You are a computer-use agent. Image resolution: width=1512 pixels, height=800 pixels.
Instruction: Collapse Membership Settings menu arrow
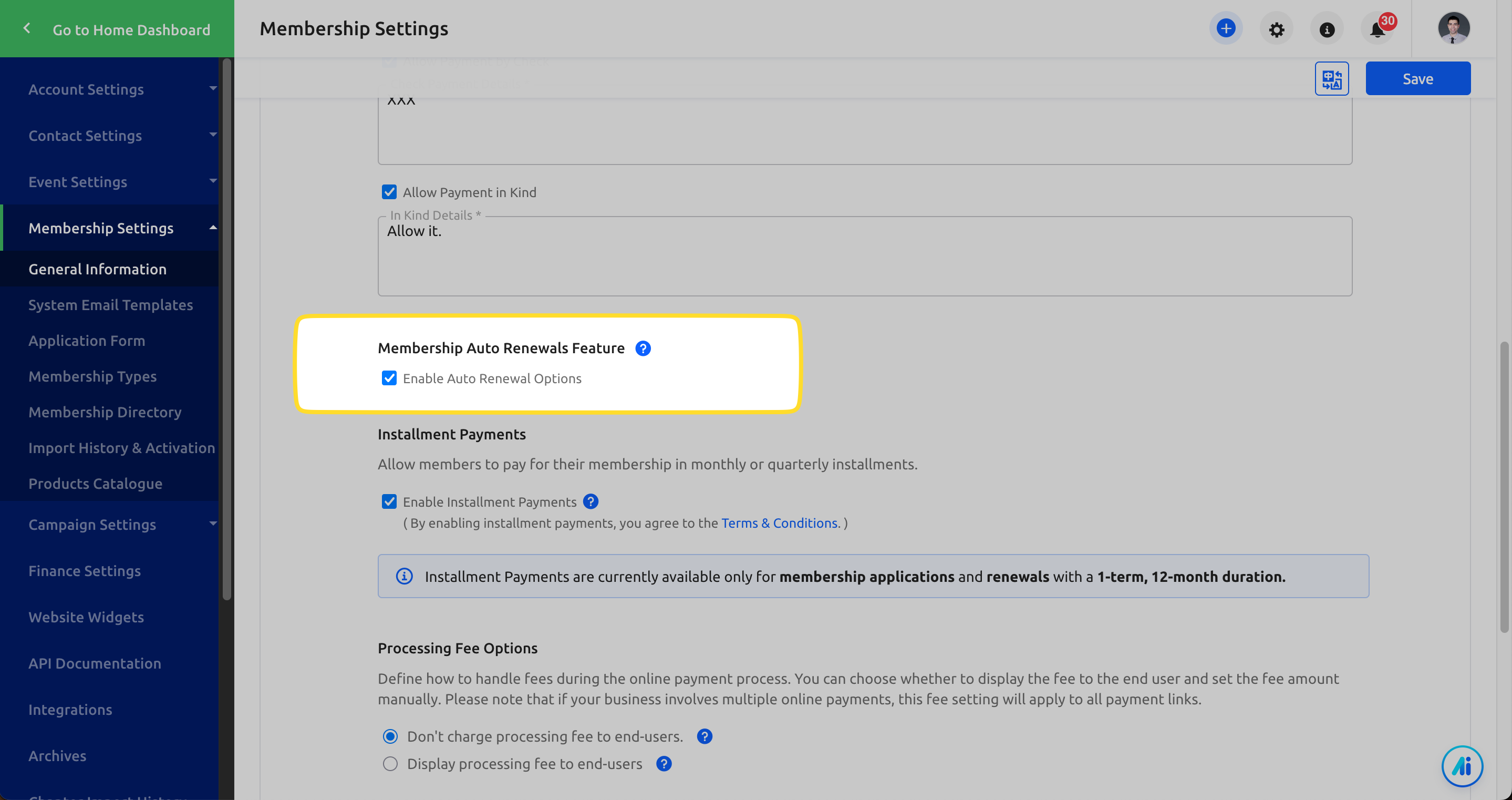213,228
